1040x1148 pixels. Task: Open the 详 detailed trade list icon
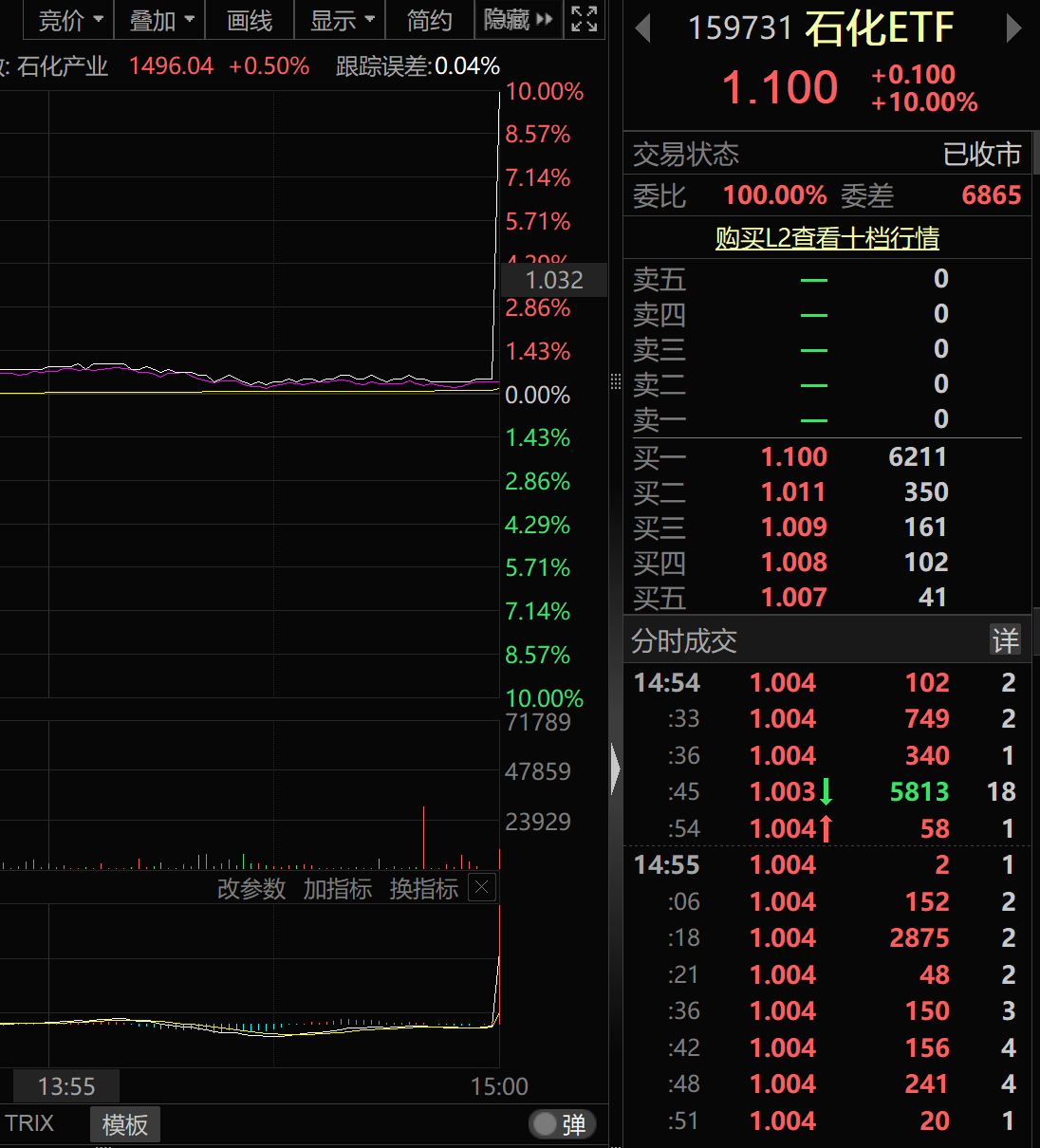[1005, 640]
